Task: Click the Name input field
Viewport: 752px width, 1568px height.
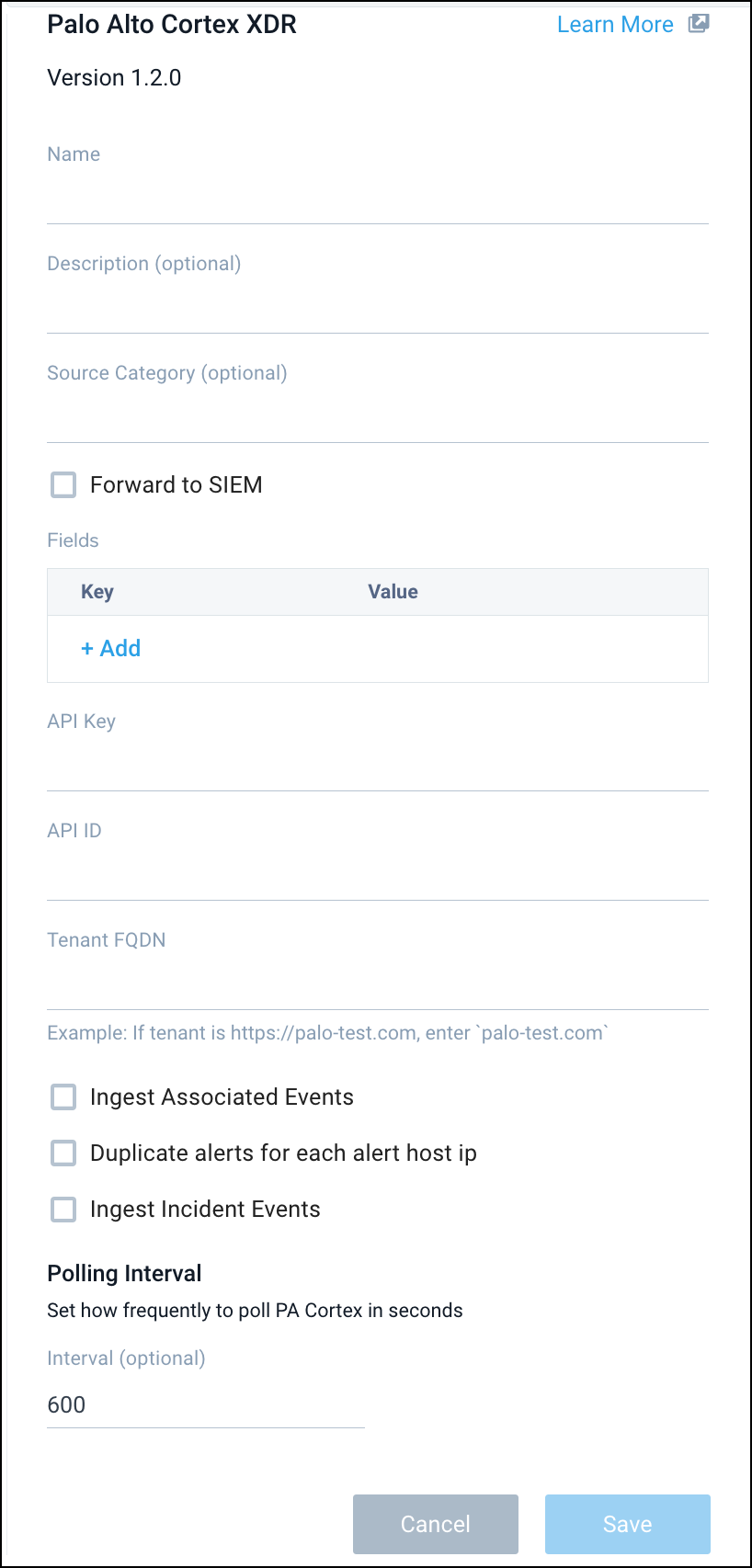Action: pyautogui.click(x=377, y=201)
